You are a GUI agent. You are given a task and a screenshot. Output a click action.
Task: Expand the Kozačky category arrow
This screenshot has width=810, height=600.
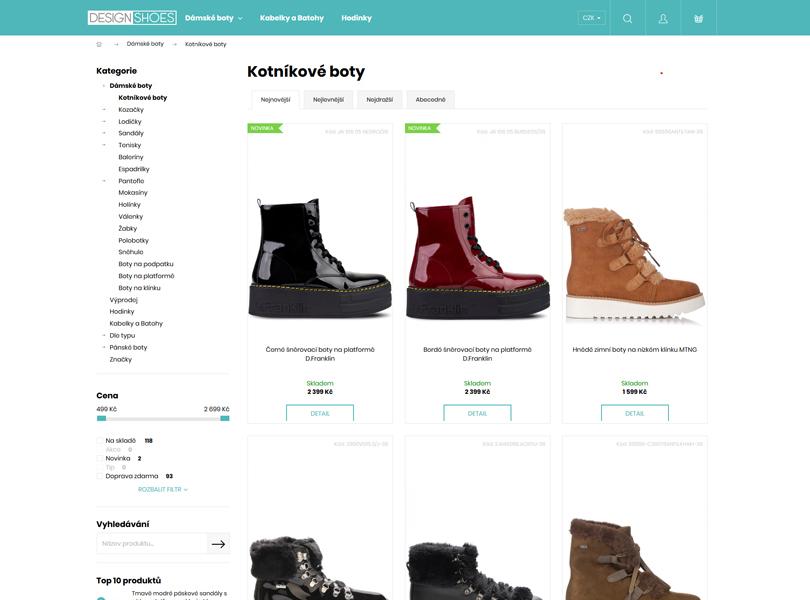pos(104,110)
